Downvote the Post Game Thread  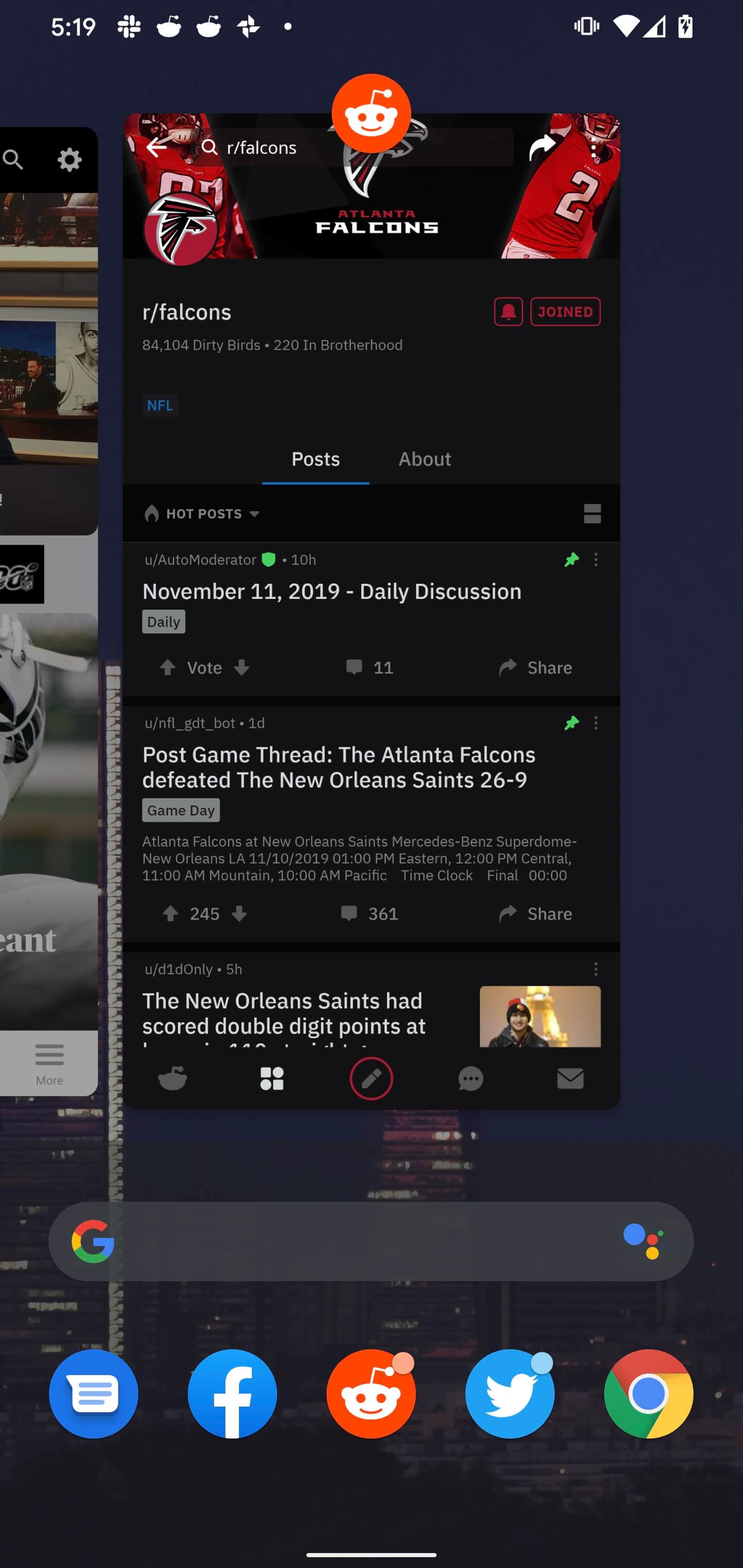pos(239,913)
